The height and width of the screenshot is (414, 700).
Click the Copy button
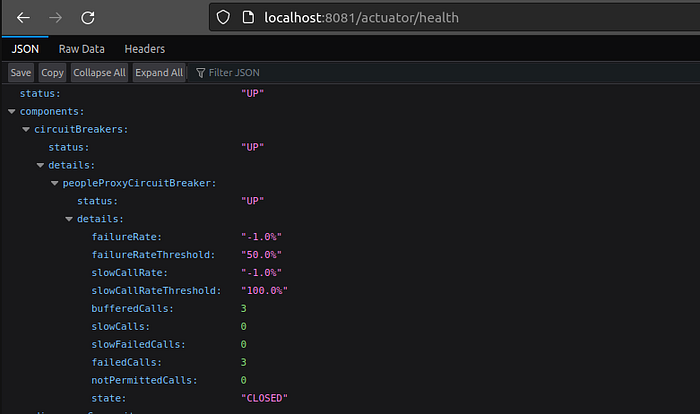pyautogui.click(x=53, y=72)
